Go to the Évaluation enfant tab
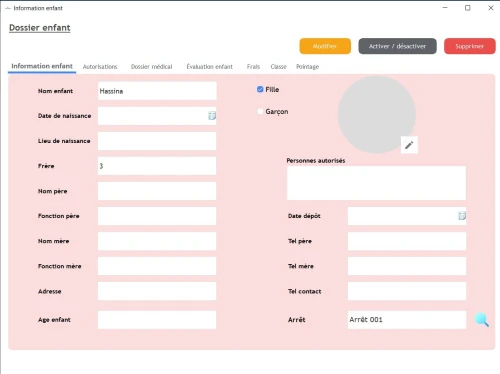Image resolution: width=500 pixels, height=374 pixels. click(x=210, y=67)
